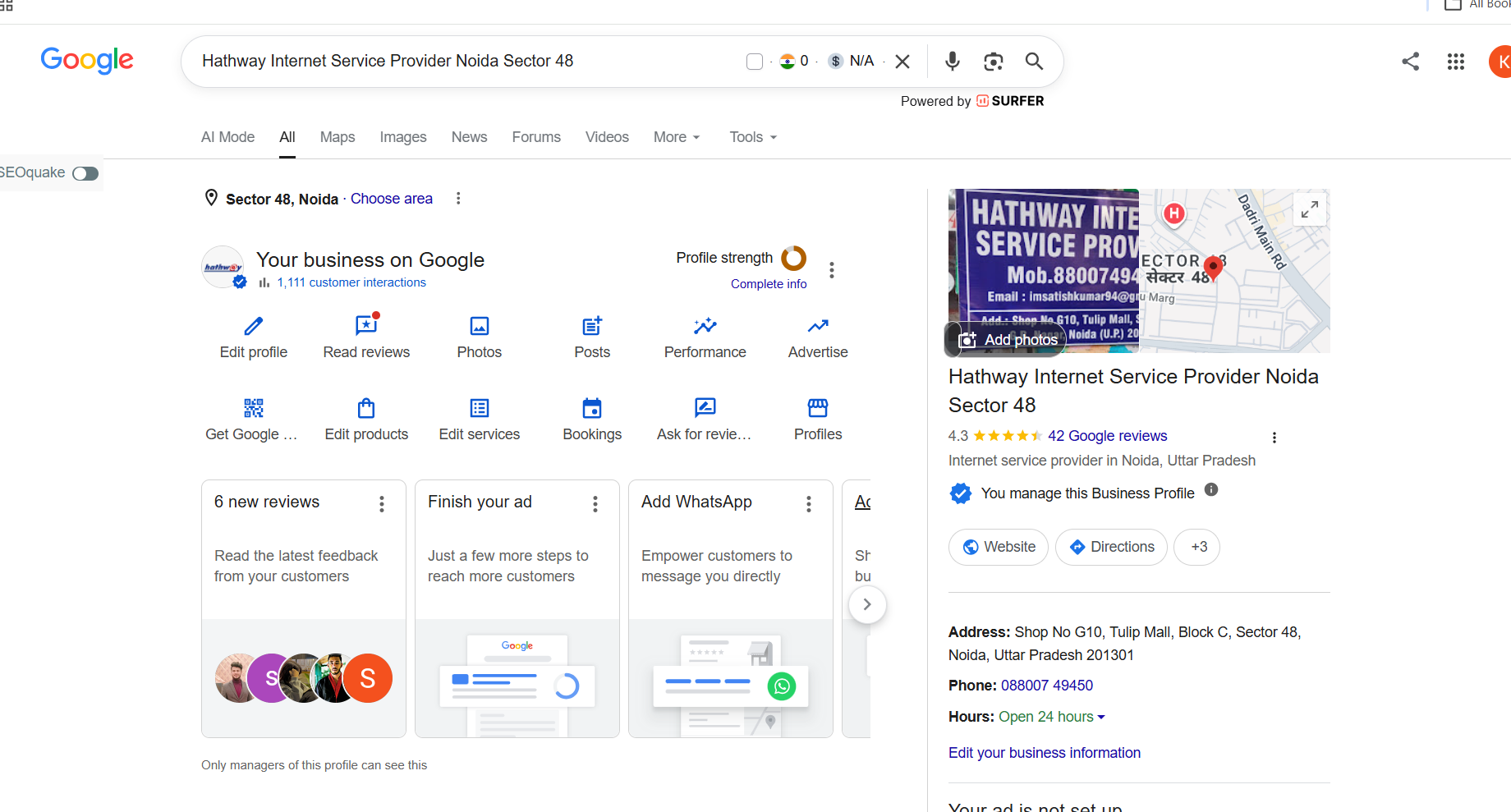Image resolution: width=1511 pixels, height=812 pixels.
Task: Open the Videos tab
Action: click(607, 137)
